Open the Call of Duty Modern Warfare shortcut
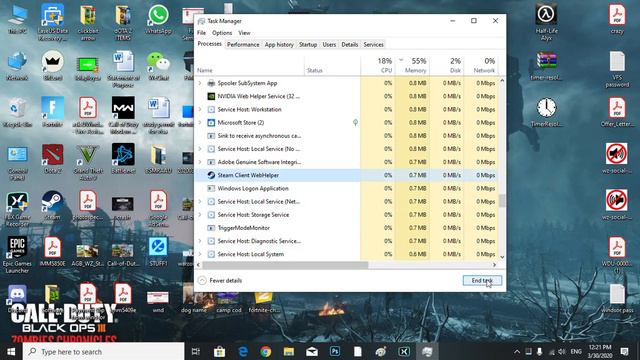 pos(123,116)
